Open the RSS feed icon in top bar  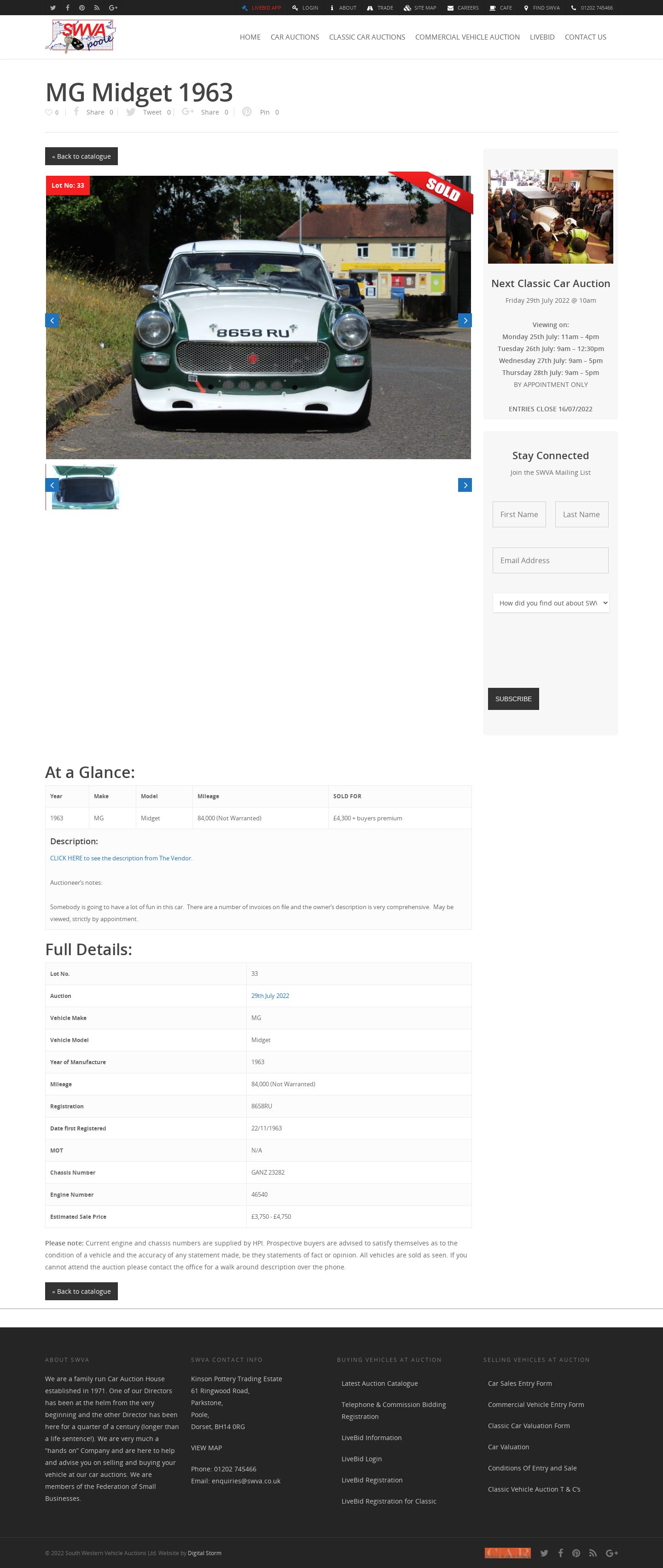(x=96, y=8)
